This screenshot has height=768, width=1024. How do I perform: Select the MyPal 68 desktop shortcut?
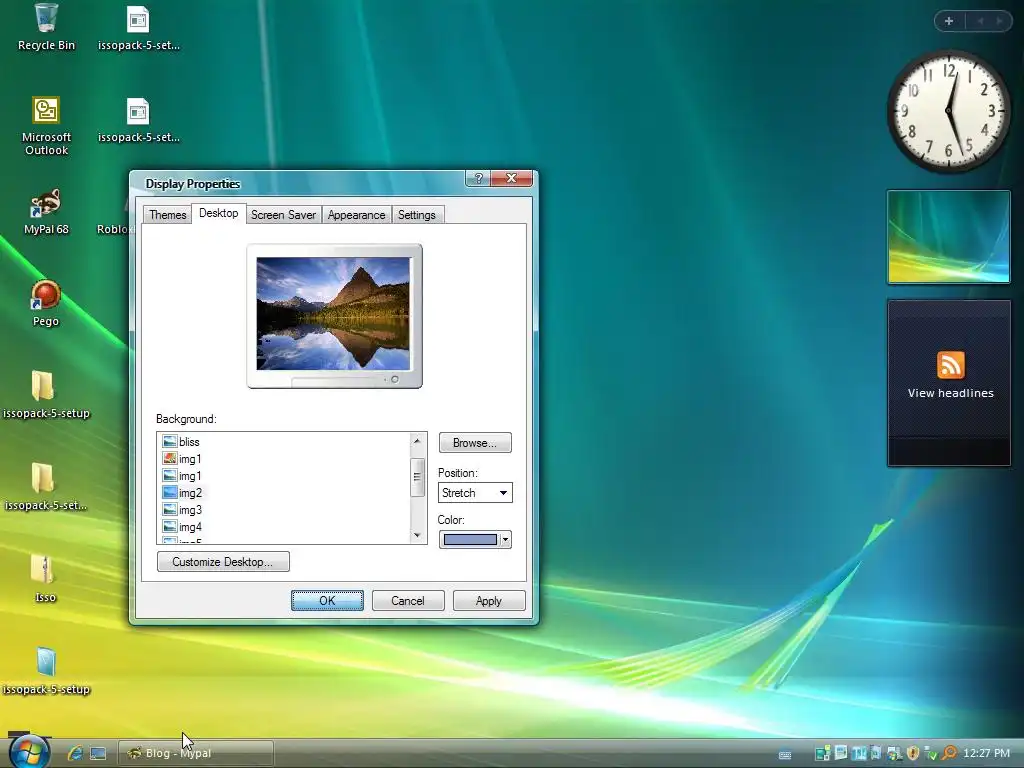(x=46, y=212)
